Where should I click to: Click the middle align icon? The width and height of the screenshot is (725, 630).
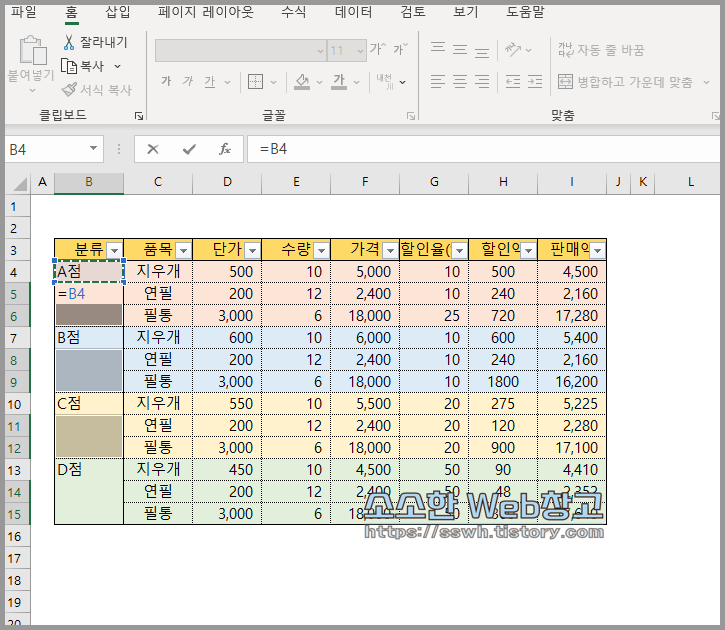(460, 49)
